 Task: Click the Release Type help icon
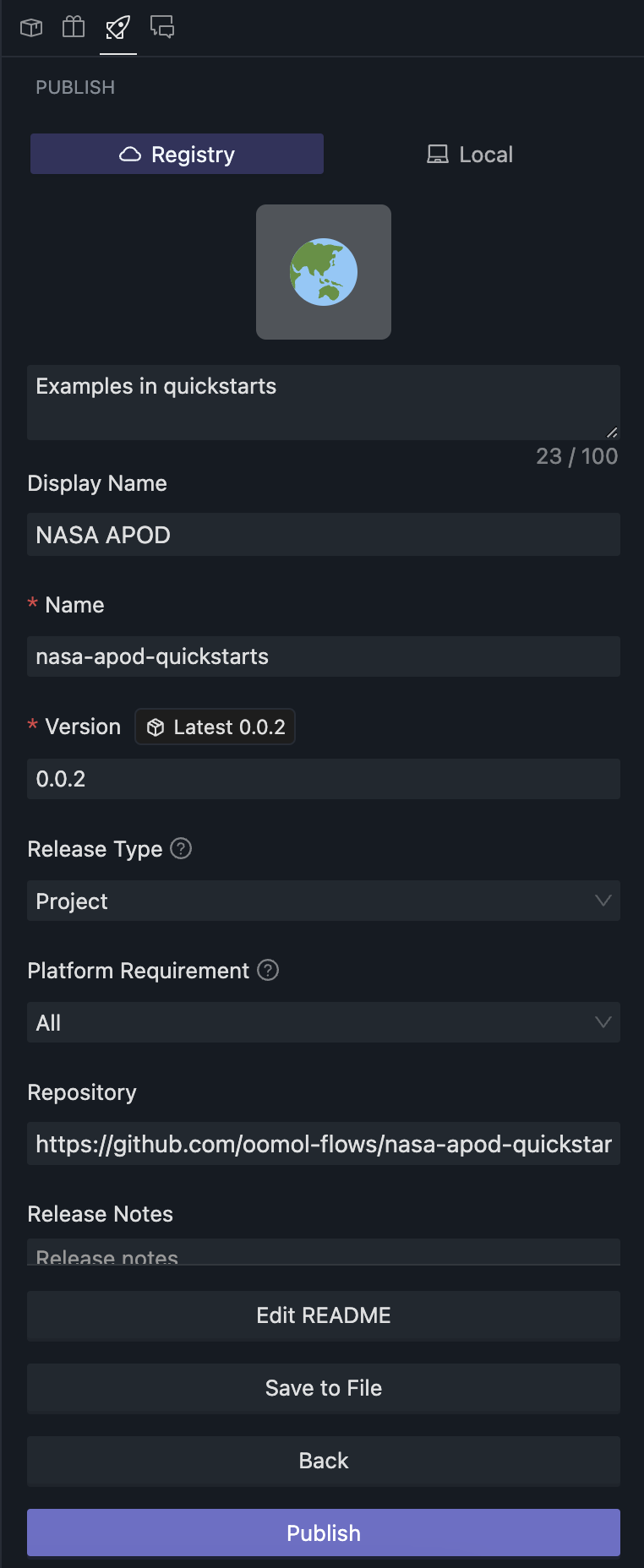tap(181, 848)
